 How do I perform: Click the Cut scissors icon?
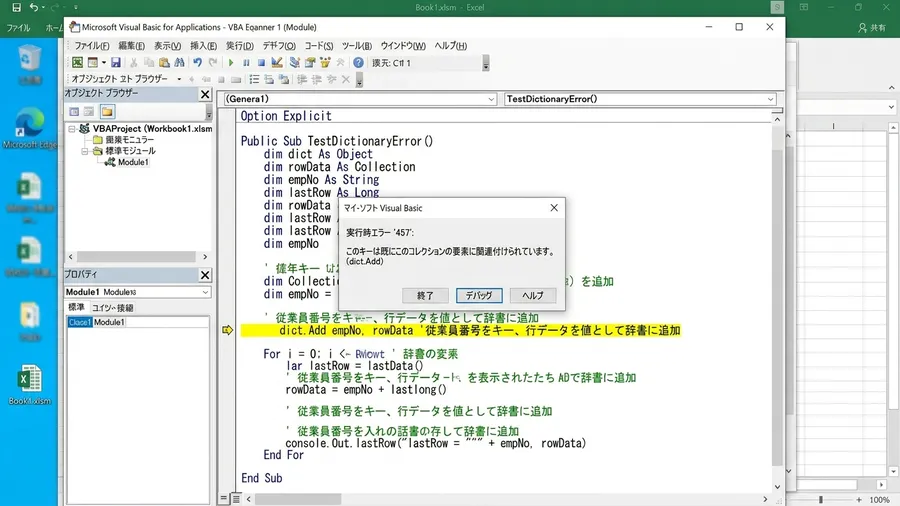click(x=134, y=63)
